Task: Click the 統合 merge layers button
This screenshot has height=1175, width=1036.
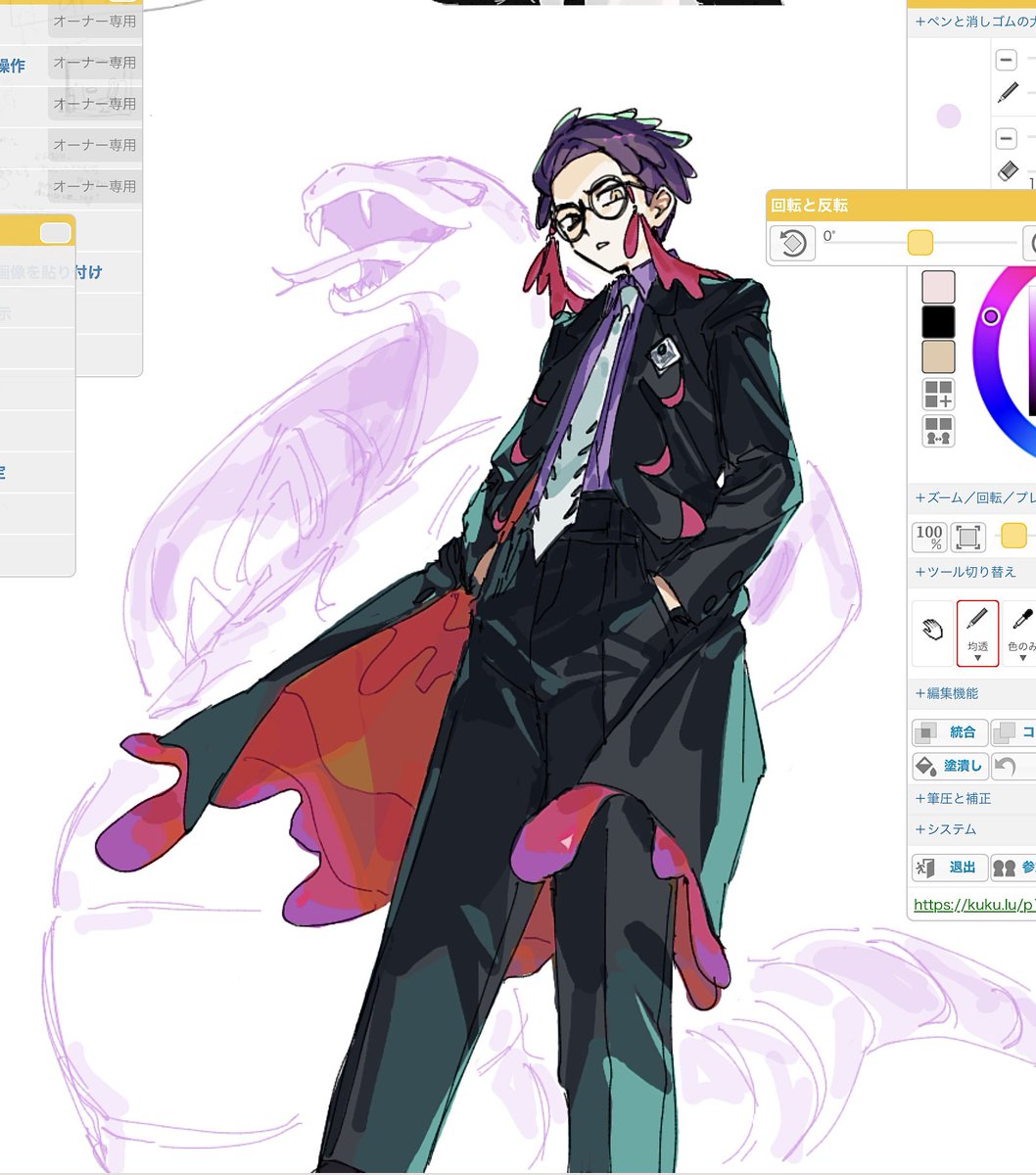Action: pos(948,732)
